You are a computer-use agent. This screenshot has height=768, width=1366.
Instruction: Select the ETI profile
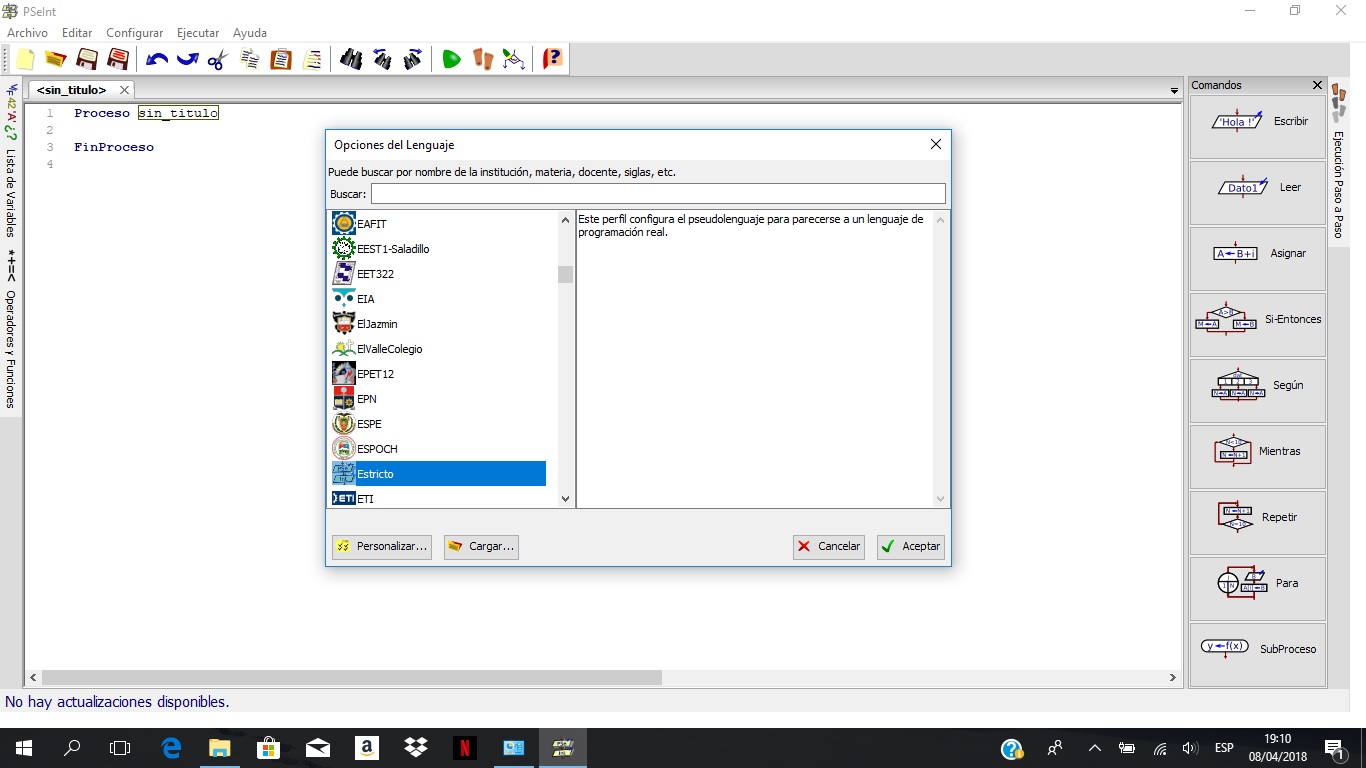point(438,498)
